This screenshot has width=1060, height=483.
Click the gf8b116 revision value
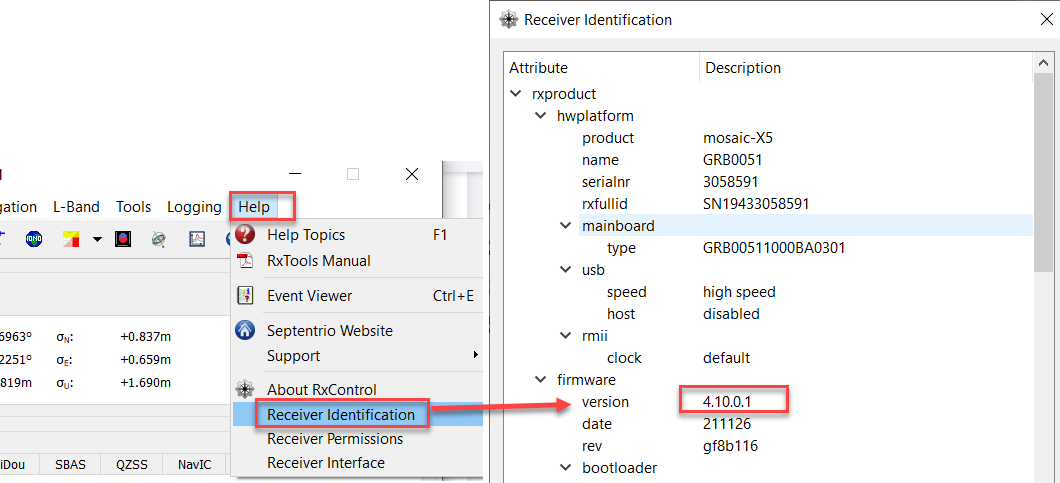(730, 446)
